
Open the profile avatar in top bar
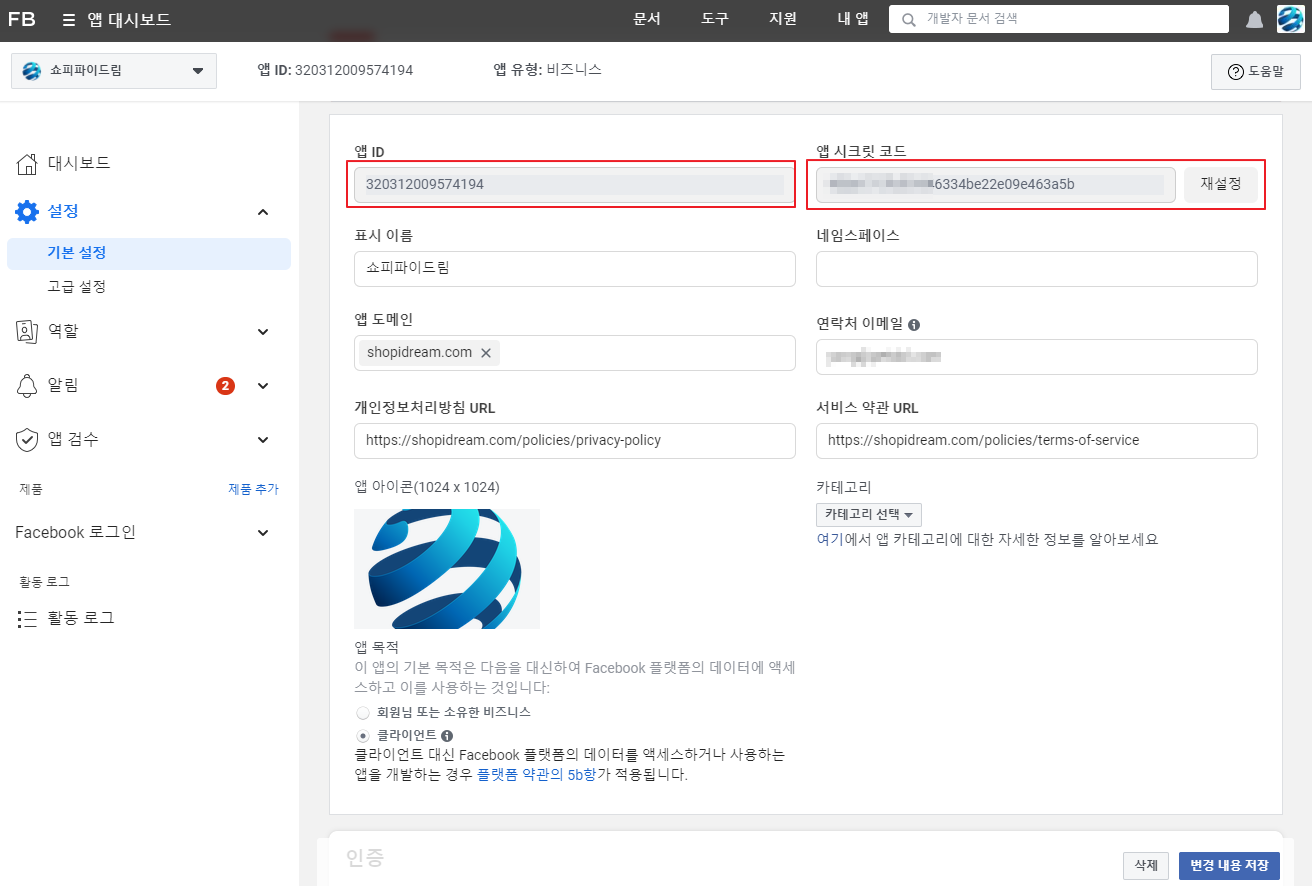pos(1290,19)
